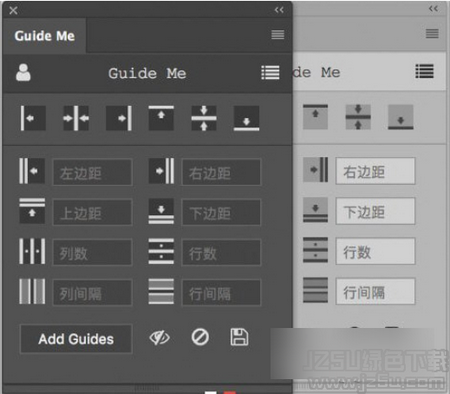Click right margin icon in light panel

(316, 170)
